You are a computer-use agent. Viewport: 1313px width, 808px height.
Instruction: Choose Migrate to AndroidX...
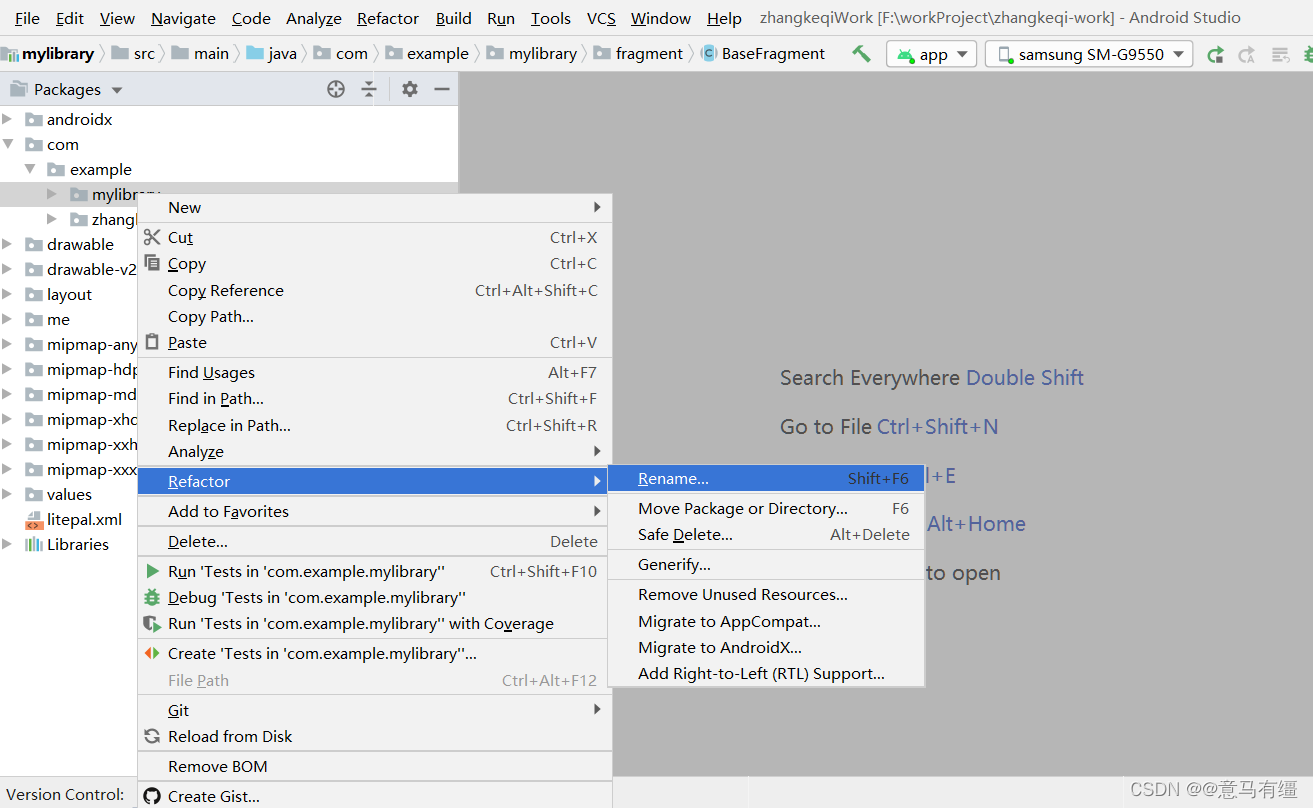pyautogui.click(x=766, y=647)
